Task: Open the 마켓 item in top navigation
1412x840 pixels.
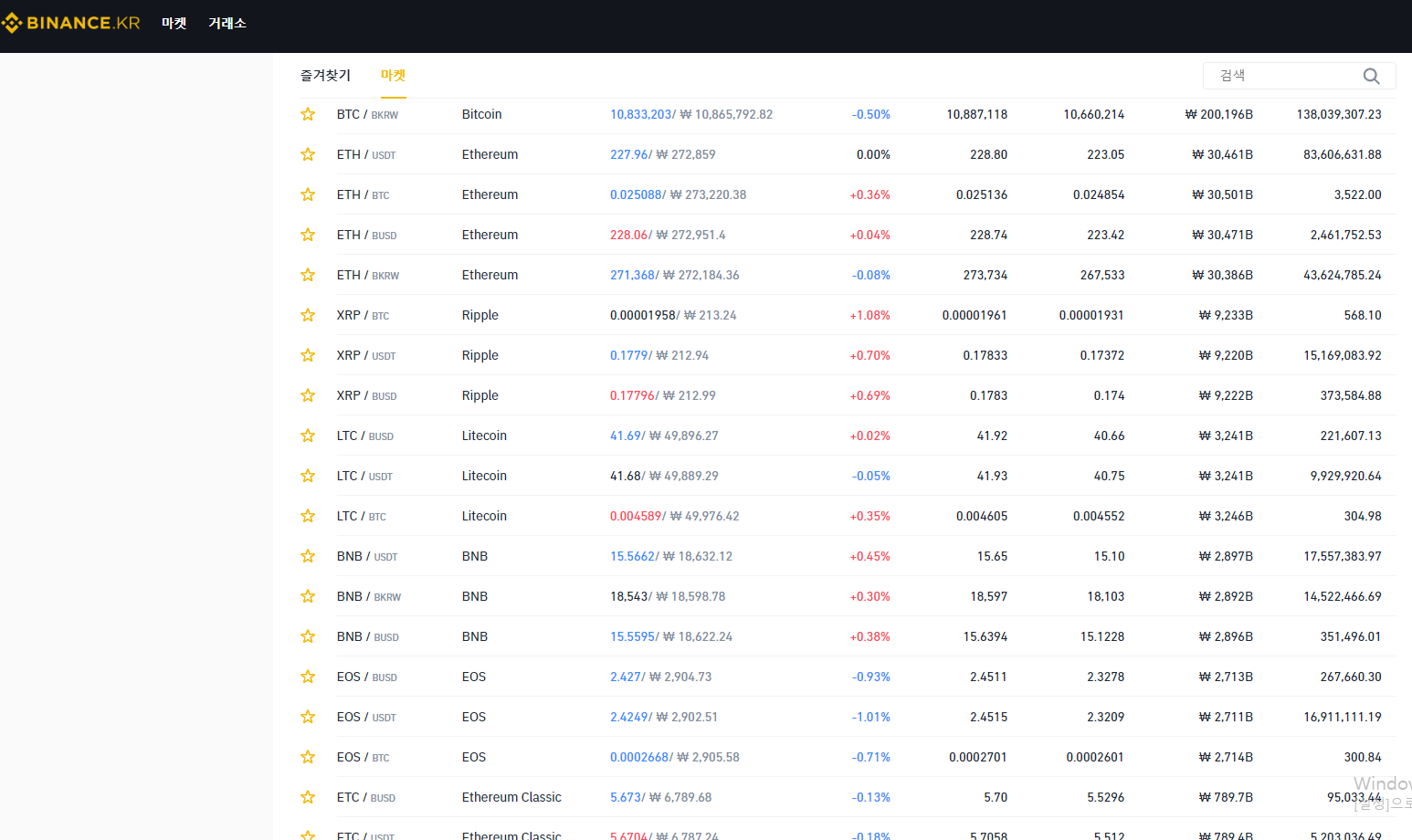Action: tap(174, 23)
